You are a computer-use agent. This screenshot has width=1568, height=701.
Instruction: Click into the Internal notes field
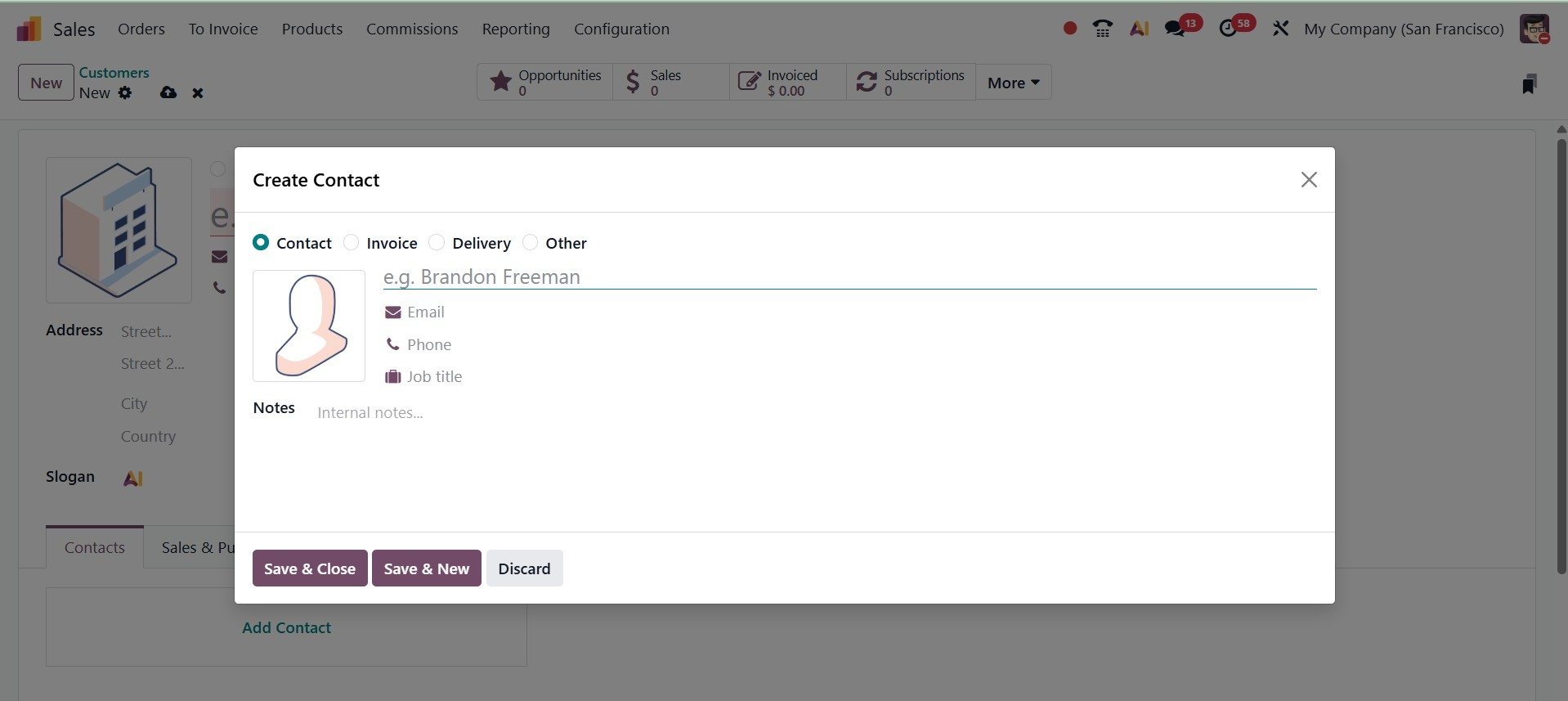[817, 413]
